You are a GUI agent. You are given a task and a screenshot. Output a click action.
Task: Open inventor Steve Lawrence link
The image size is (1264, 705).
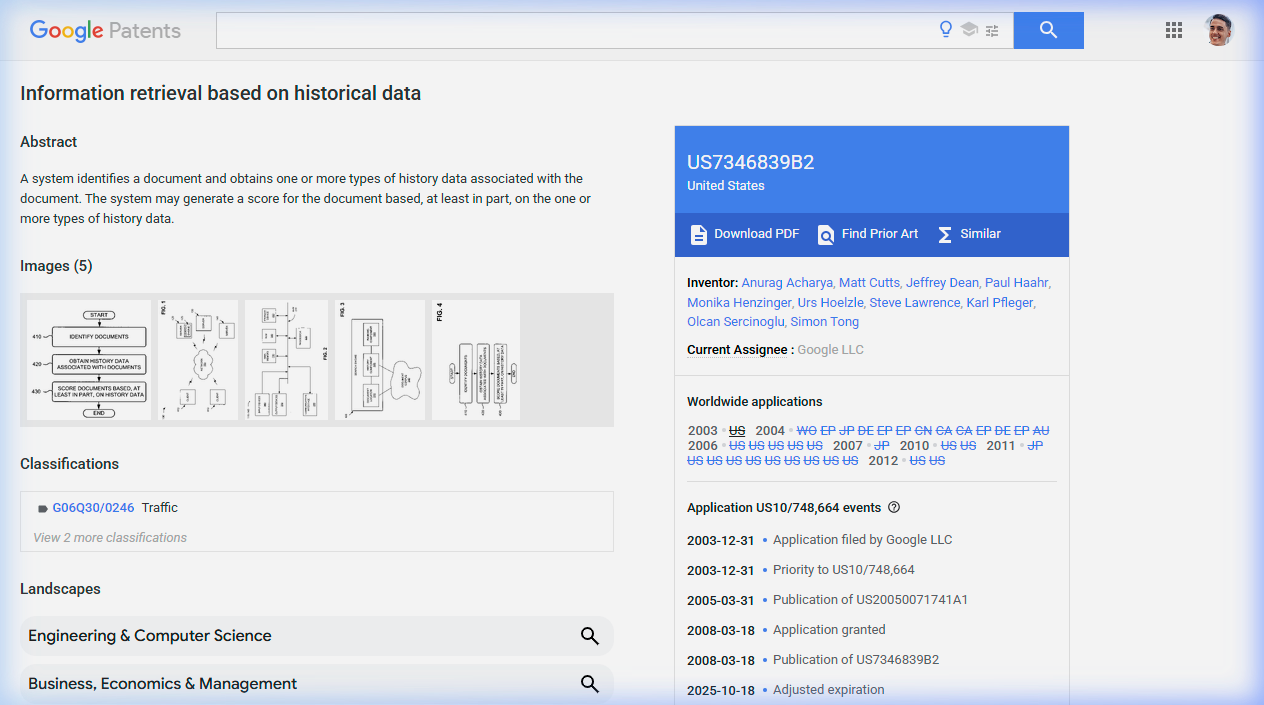pos(915,302)
